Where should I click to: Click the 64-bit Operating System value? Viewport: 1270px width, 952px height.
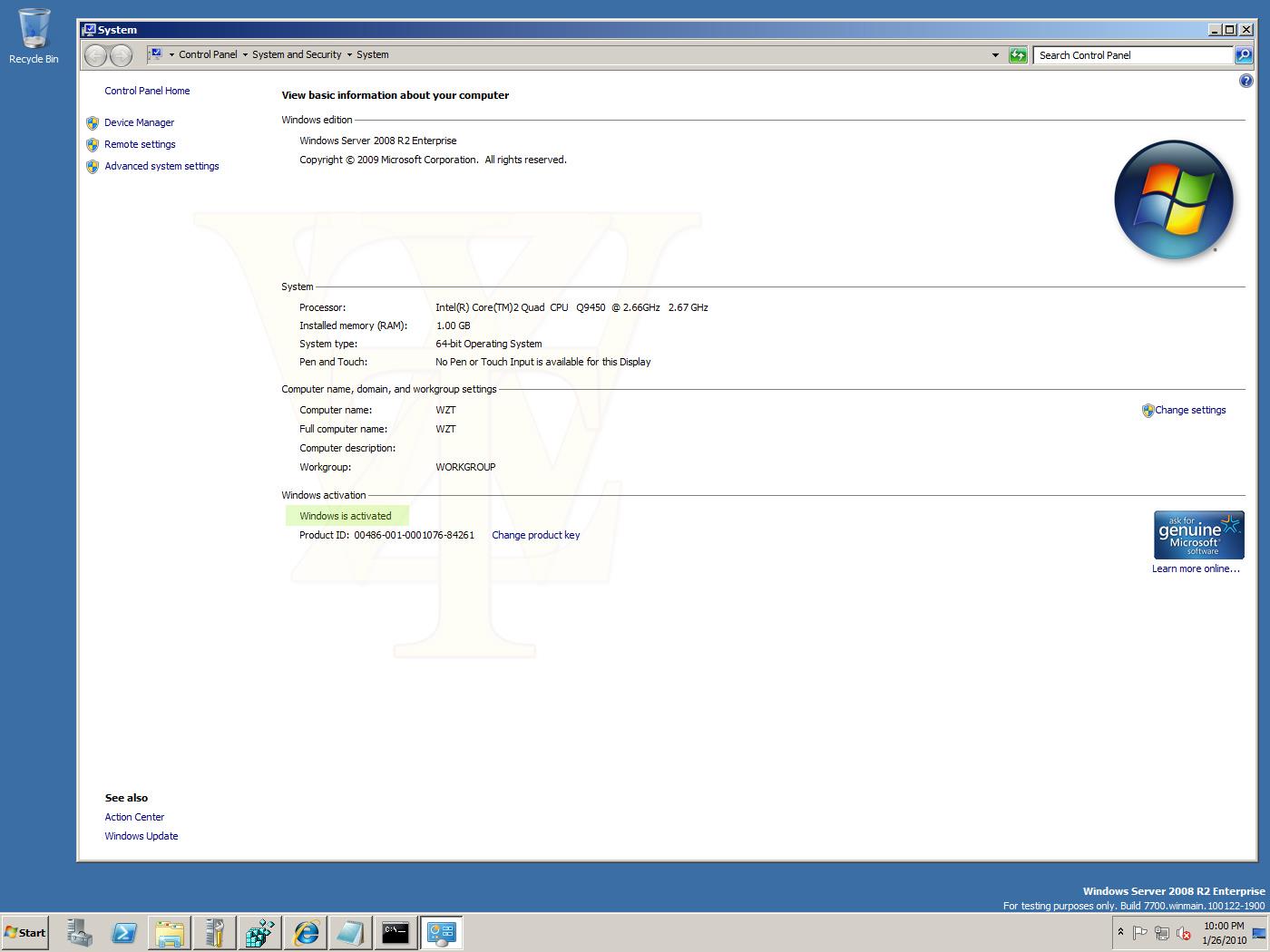(x=488, y=344)
